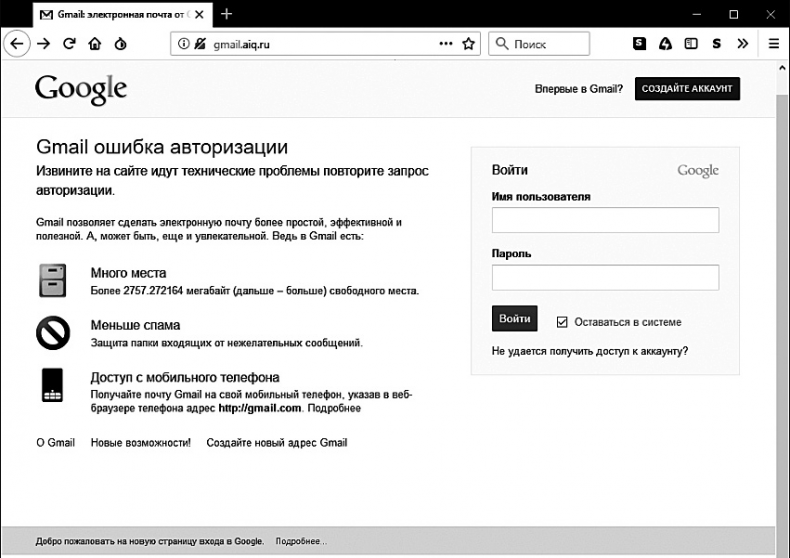Toggle the "Оставаться в системе" checkbox
790x558 pixels.
pyautogui.click(x=562, y=322)
